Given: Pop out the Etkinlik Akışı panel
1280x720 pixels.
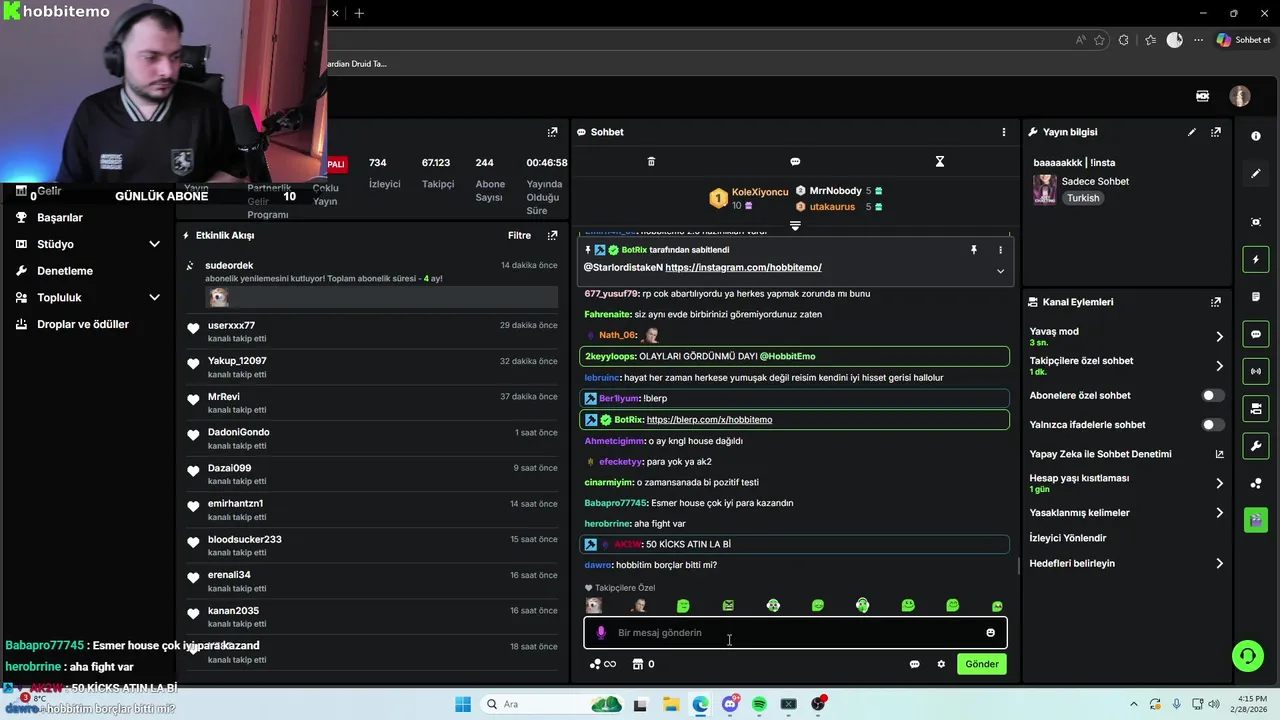Looking at the screenshot, I should pyautogui.click(x=552, y=236).
